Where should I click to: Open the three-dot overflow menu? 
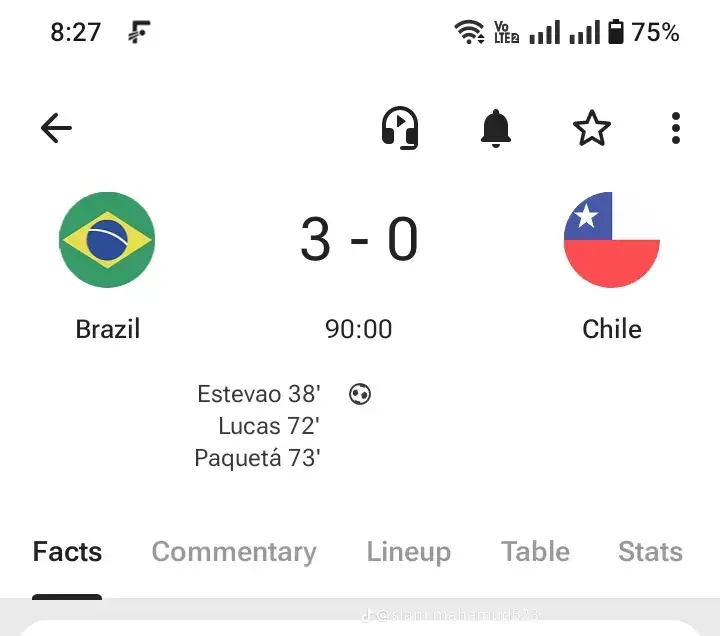(675, 128)
